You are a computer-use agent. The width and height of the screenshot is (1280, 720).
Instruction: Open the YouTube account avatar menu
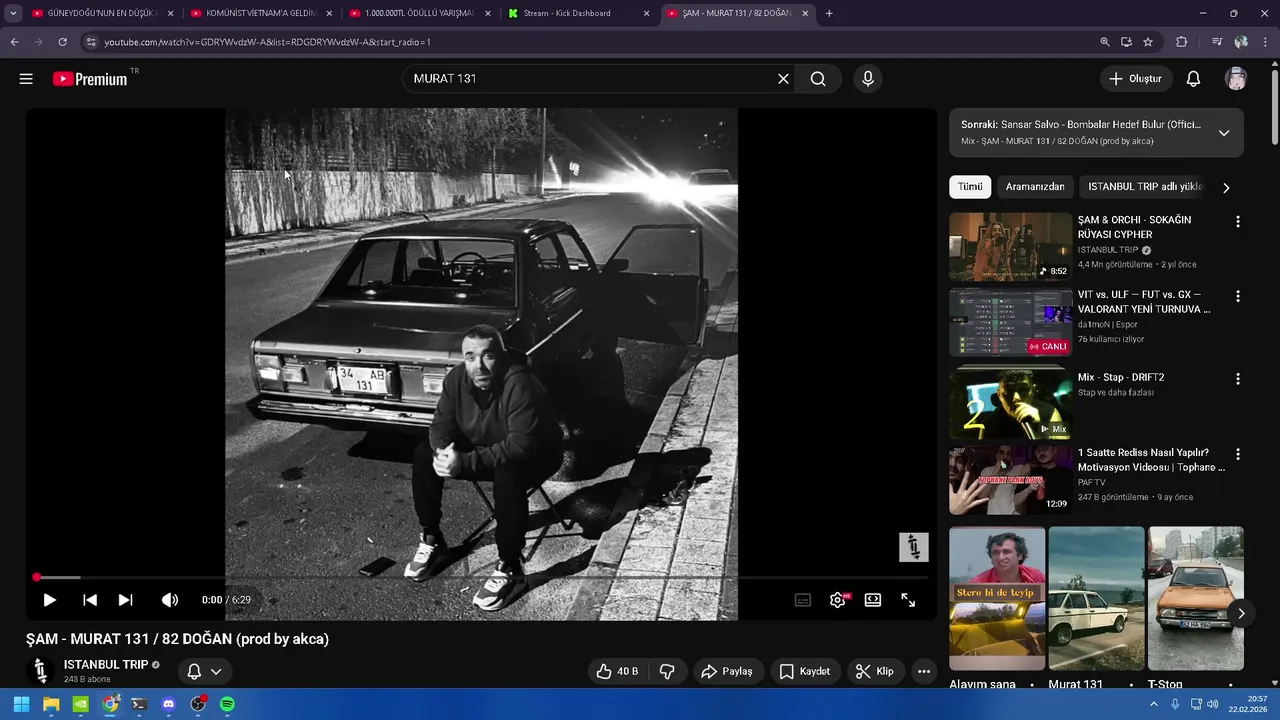click(x=1236, y=79)
